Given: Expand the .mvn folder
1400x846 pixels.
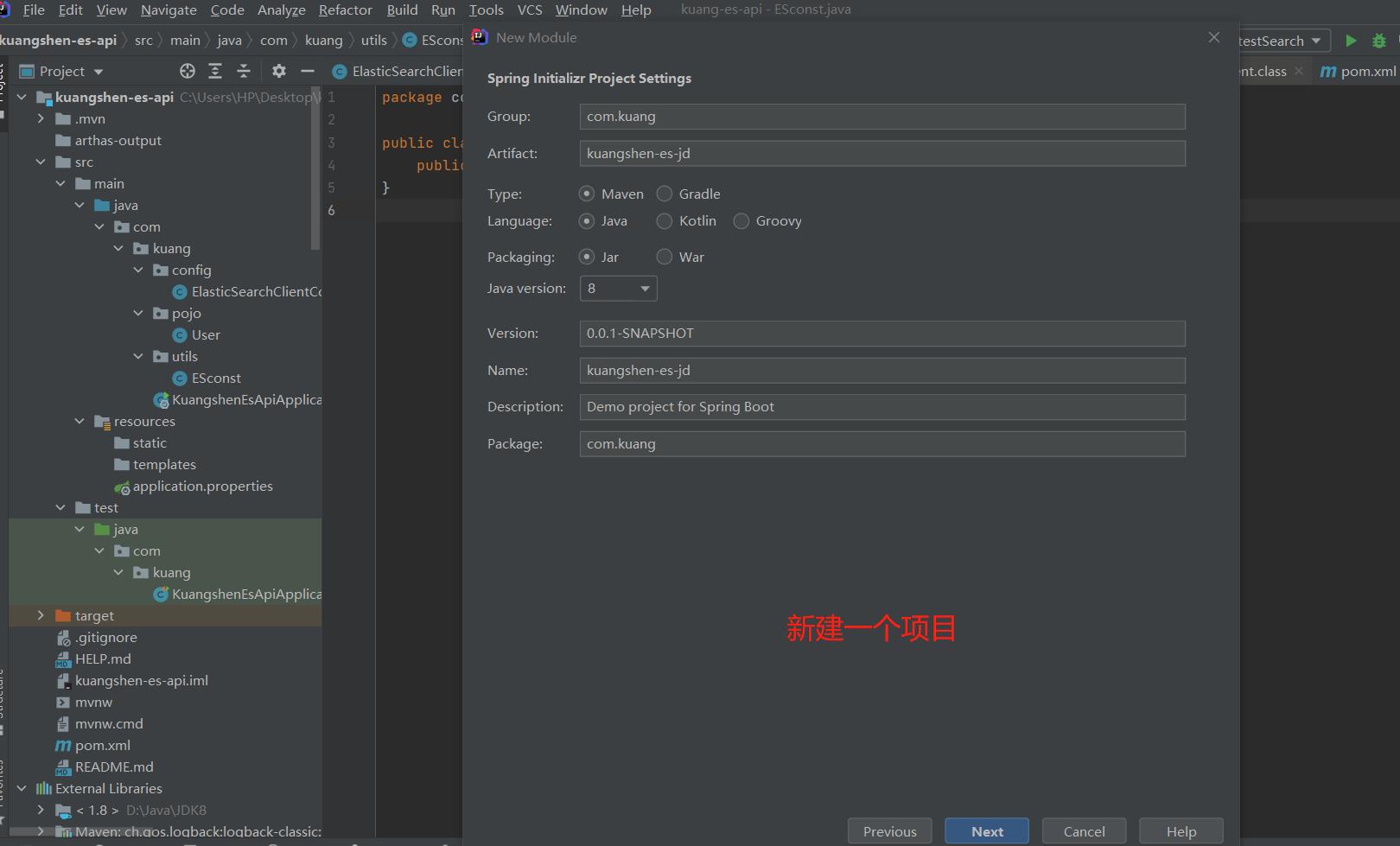Looking at the screenshot, I should (x=41, y=118).
